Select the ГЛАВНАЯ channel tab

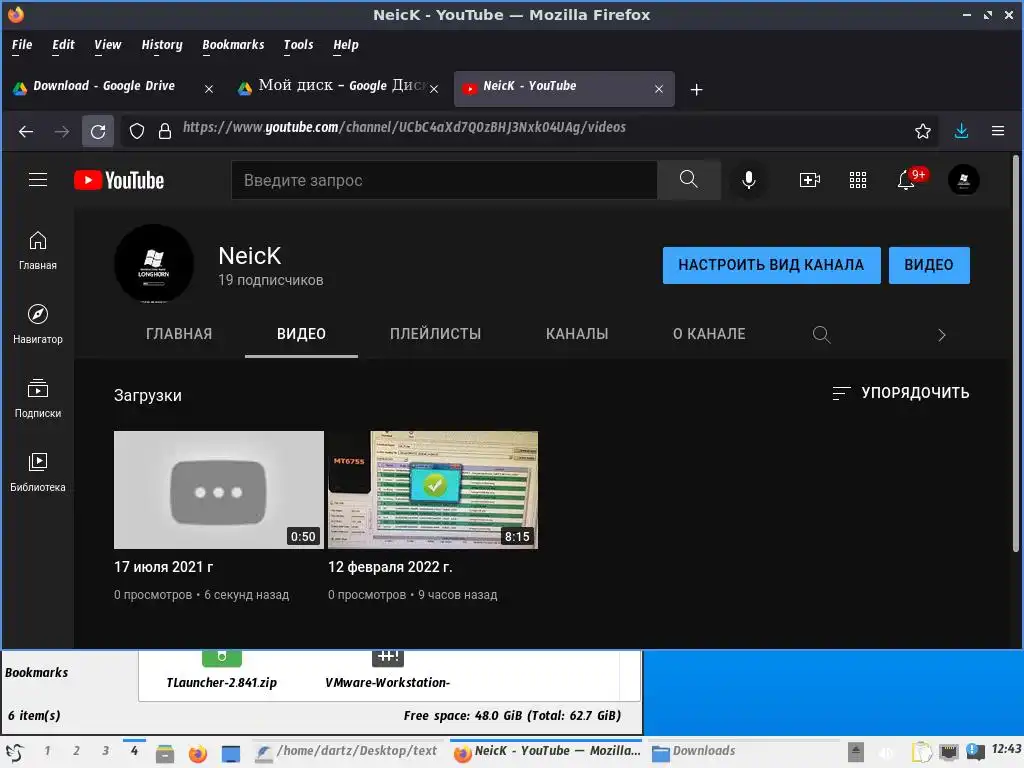(x=179, y=334)
